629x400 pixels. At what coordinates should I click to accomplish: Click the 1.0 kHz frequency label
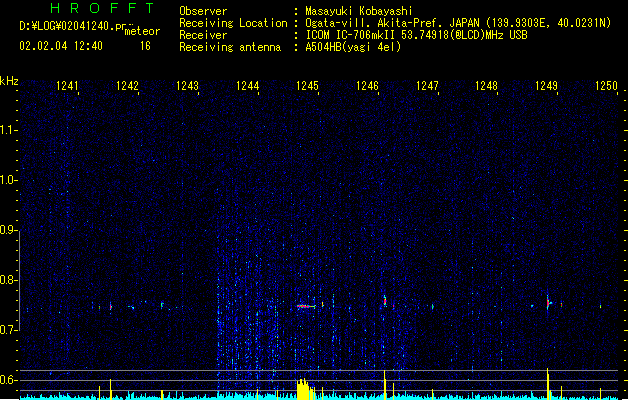[x=8, y=180]
